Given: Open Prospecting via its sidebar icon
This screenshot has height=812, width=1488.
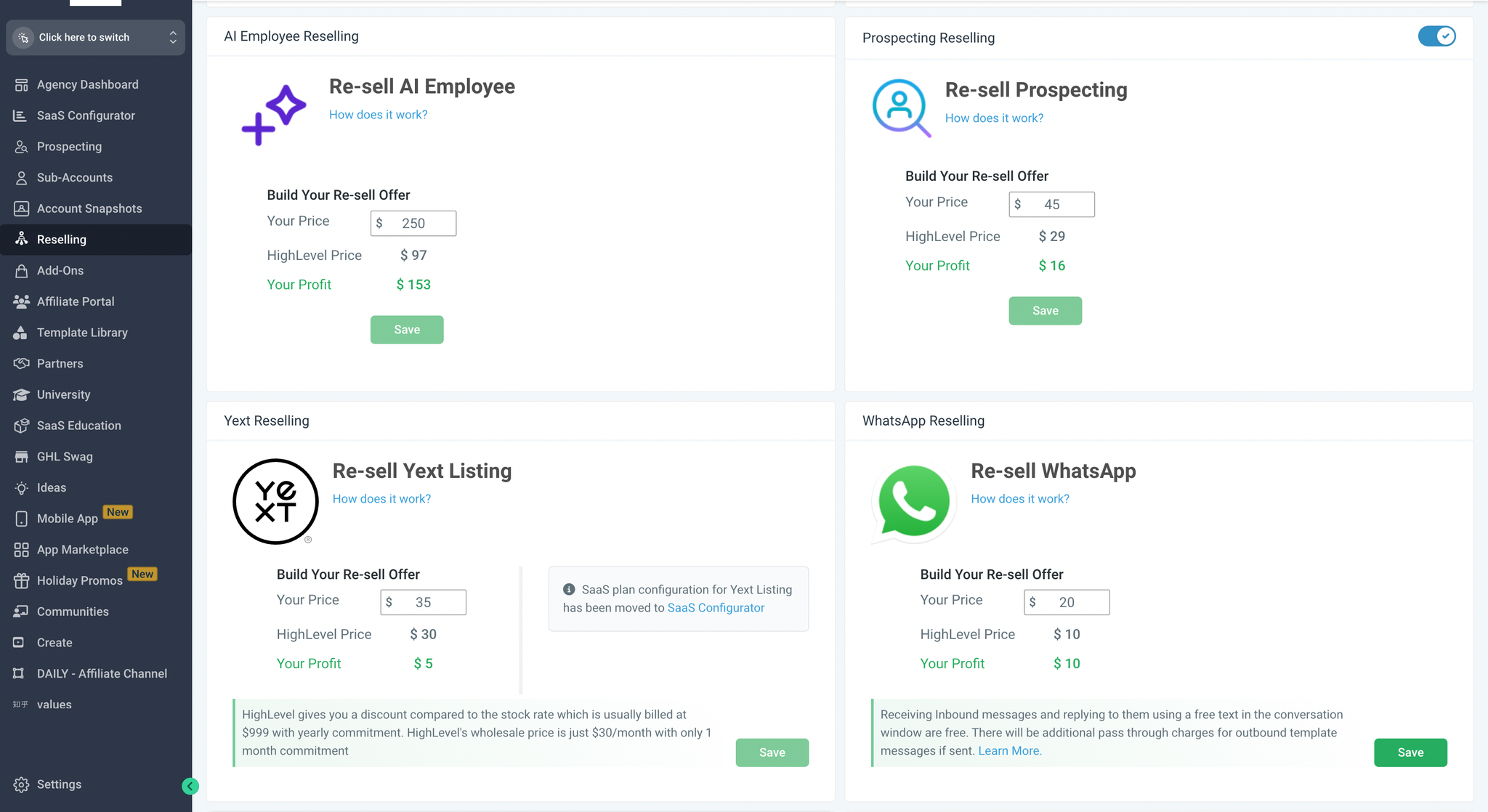Looking at the screenshot, I should point(21,147).
